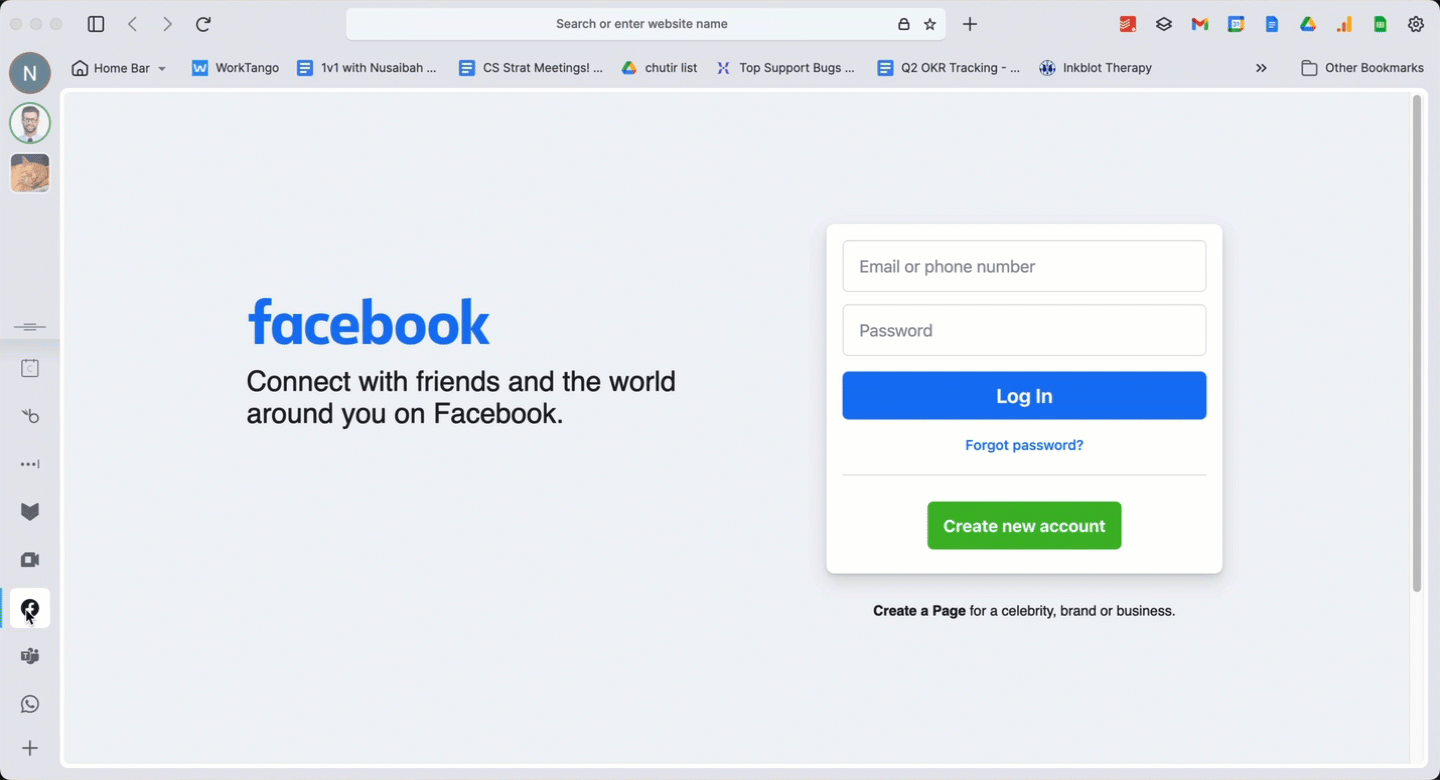1440x780 pixels.
Task: Open Google Sheets toolbar icon
Action: (1380, 24)
